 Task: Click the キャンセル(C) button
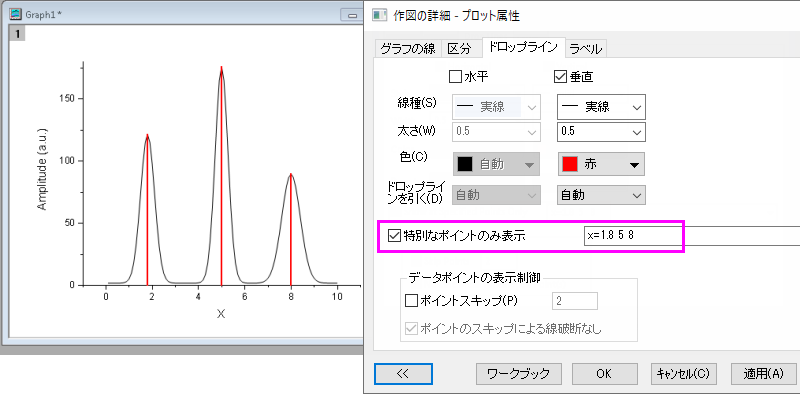tap(684, 374)
